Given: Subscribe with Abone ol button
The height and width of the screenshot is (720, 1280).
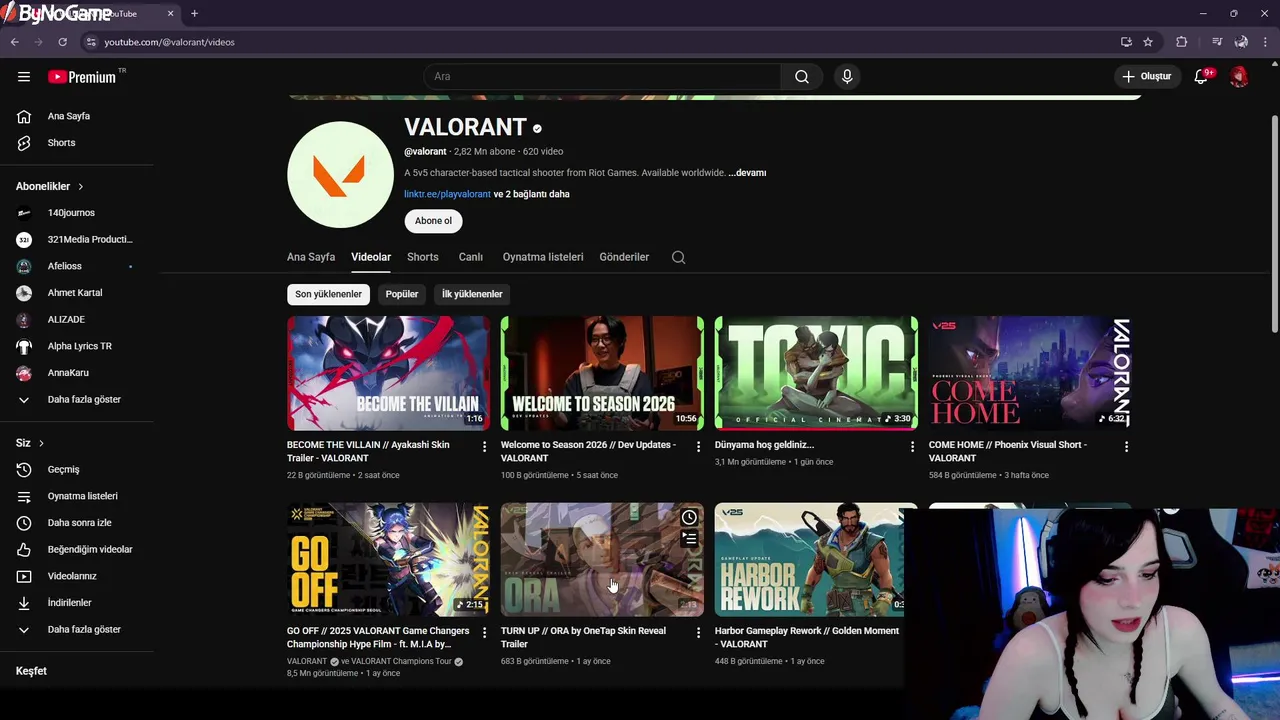Looking at the screenshot, I should point(433,221).
